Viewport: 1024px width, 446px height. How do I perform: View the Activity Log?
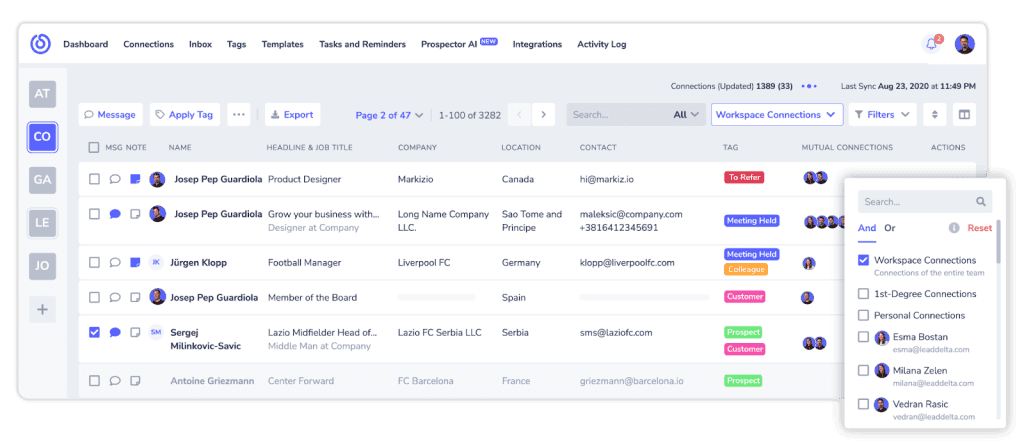pyautogui.click(x=601, y=44)
